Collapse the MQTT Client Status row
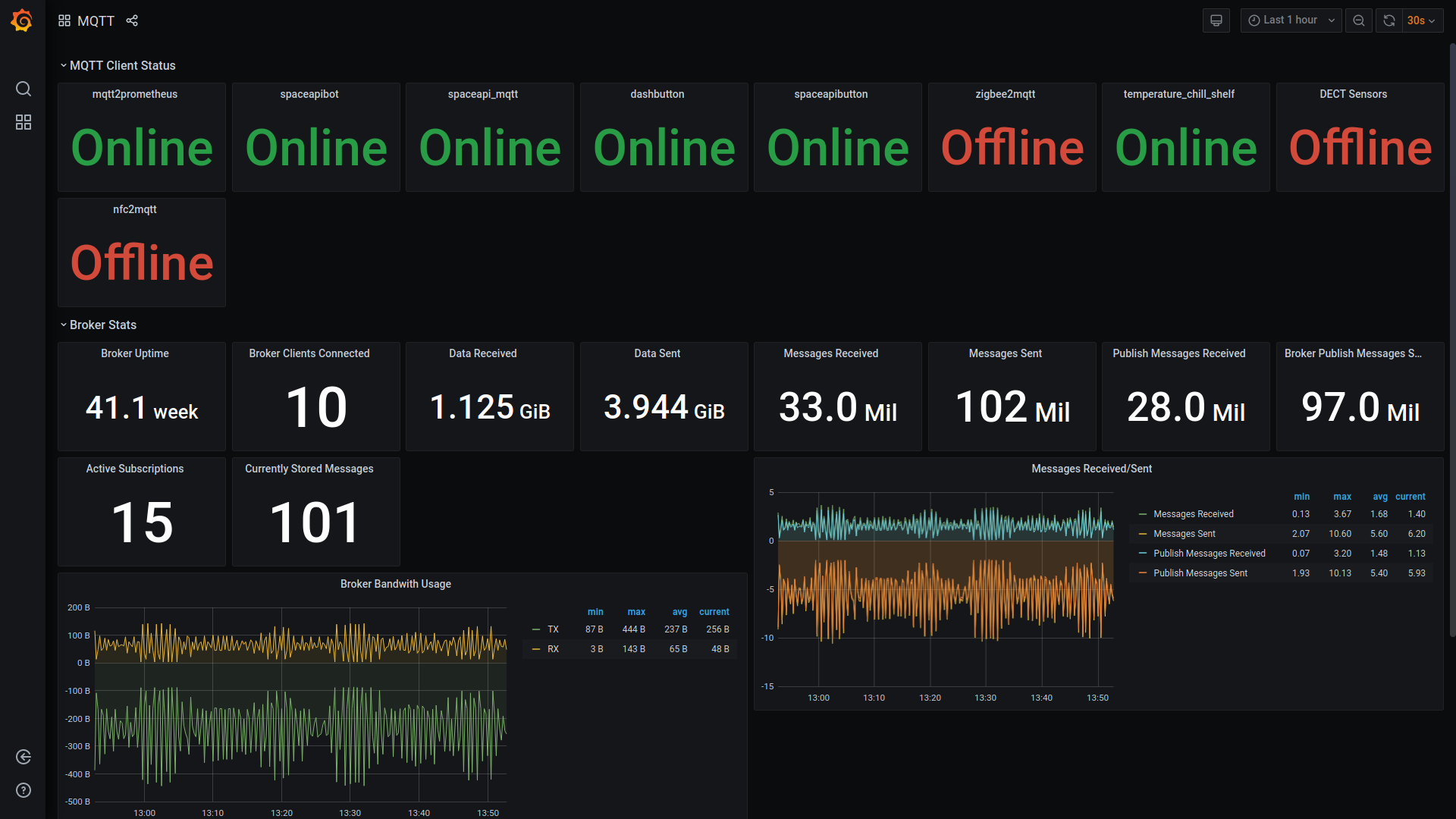Screen dimensions: 1456x819 point(122,66)
